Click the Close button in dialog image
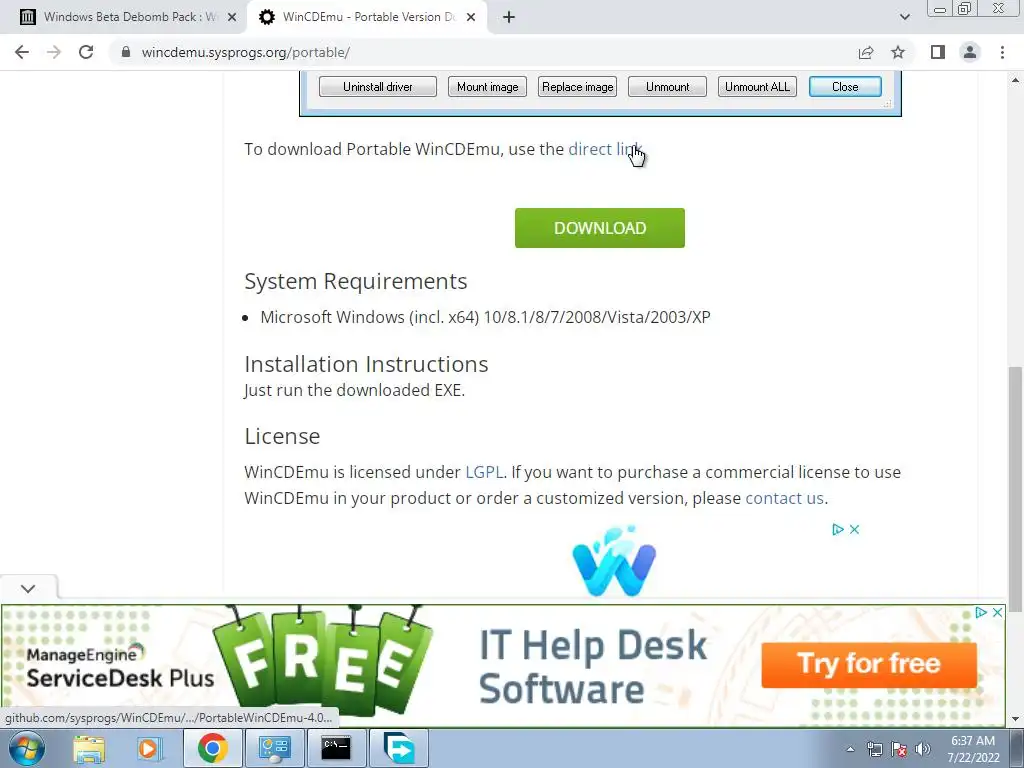 [x=845, y=87]
